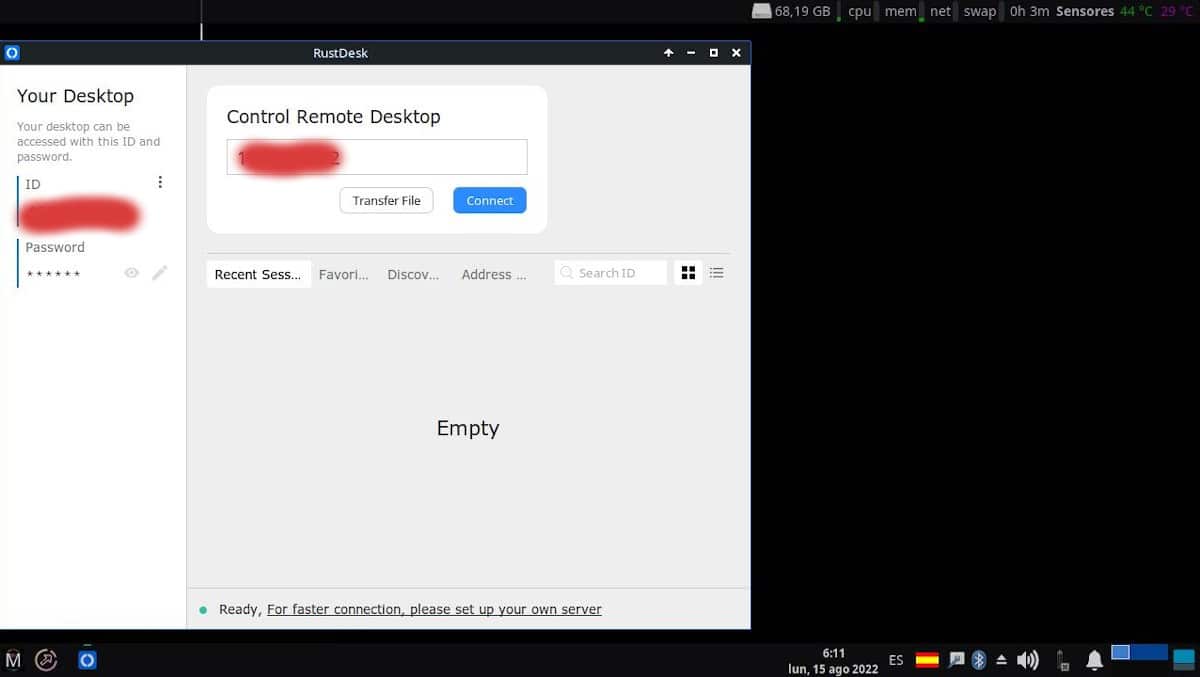Open the notifications bell icon

coord(1095,660)
